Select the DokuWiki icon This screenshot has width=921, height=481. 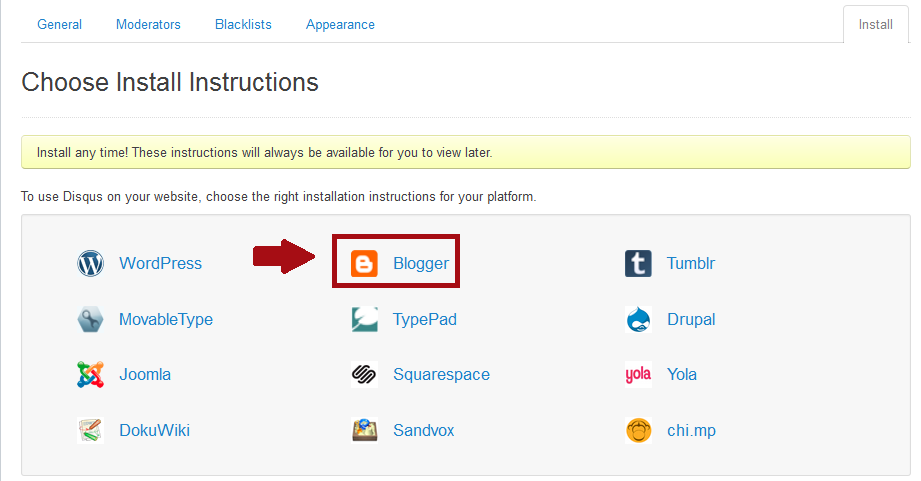click(x=90, y=430)
